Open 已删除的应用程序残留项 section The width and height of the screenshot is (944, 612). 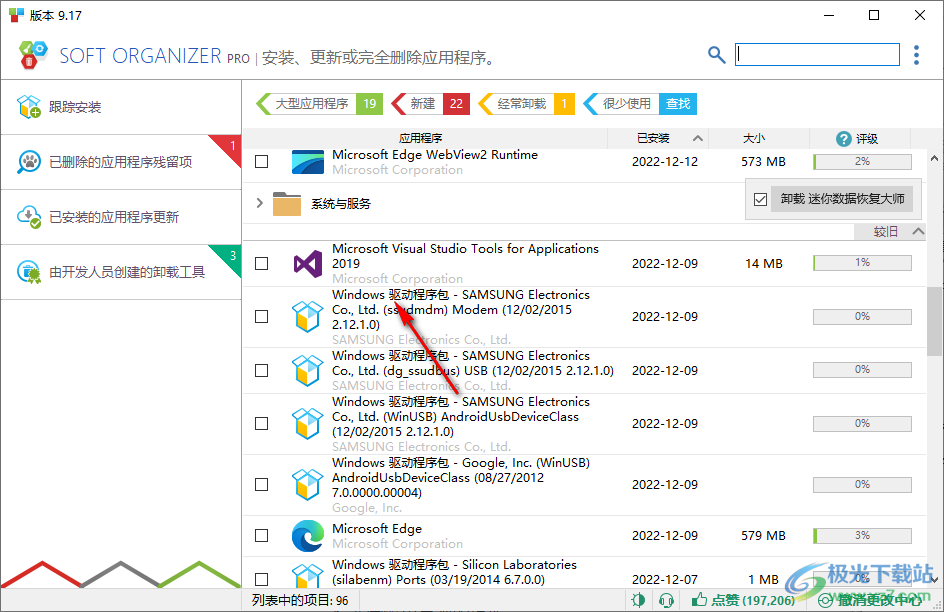click(x=121, y=162)
